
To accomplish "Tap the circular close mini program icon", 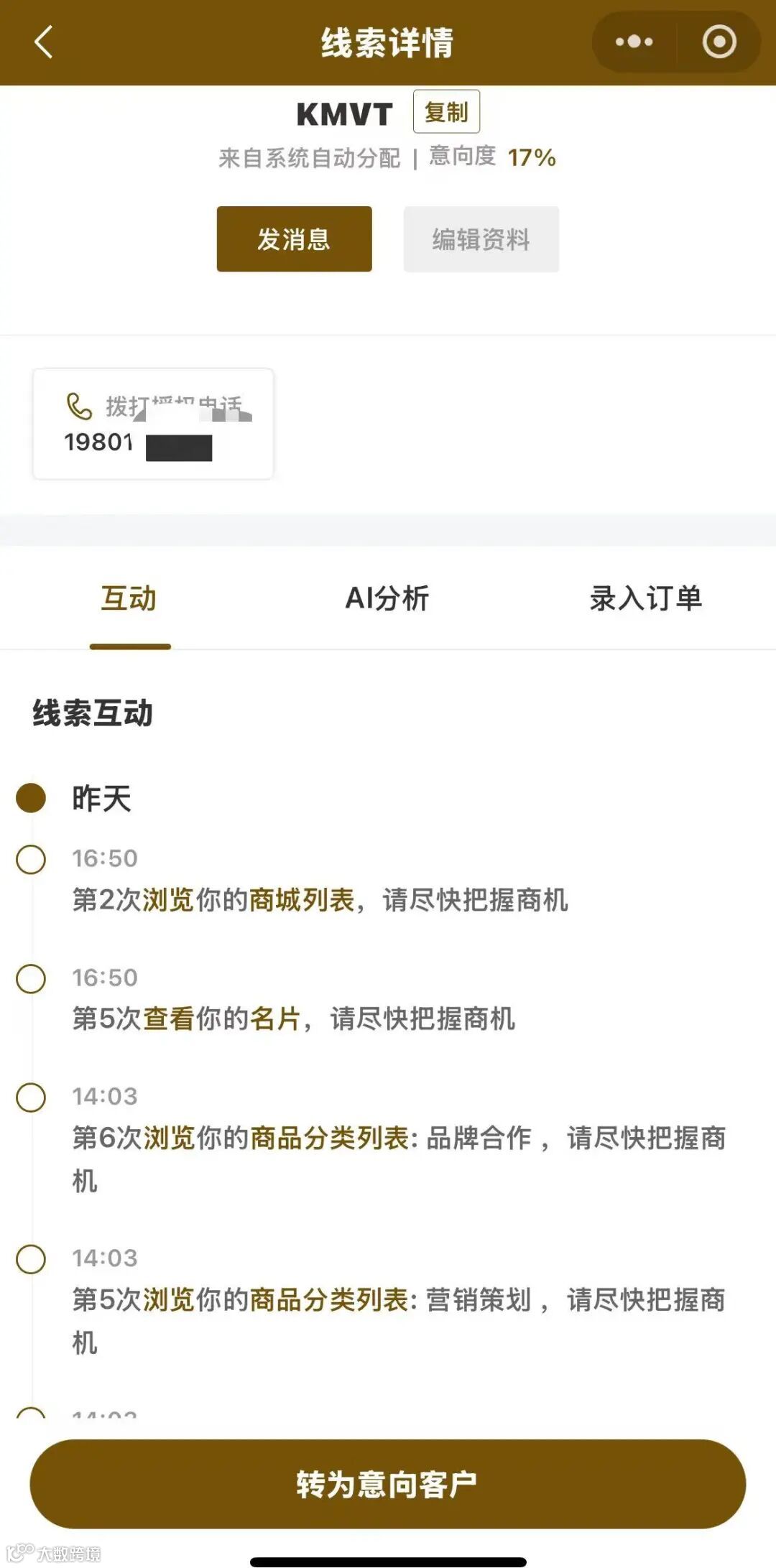I will (x=719, y=42).
